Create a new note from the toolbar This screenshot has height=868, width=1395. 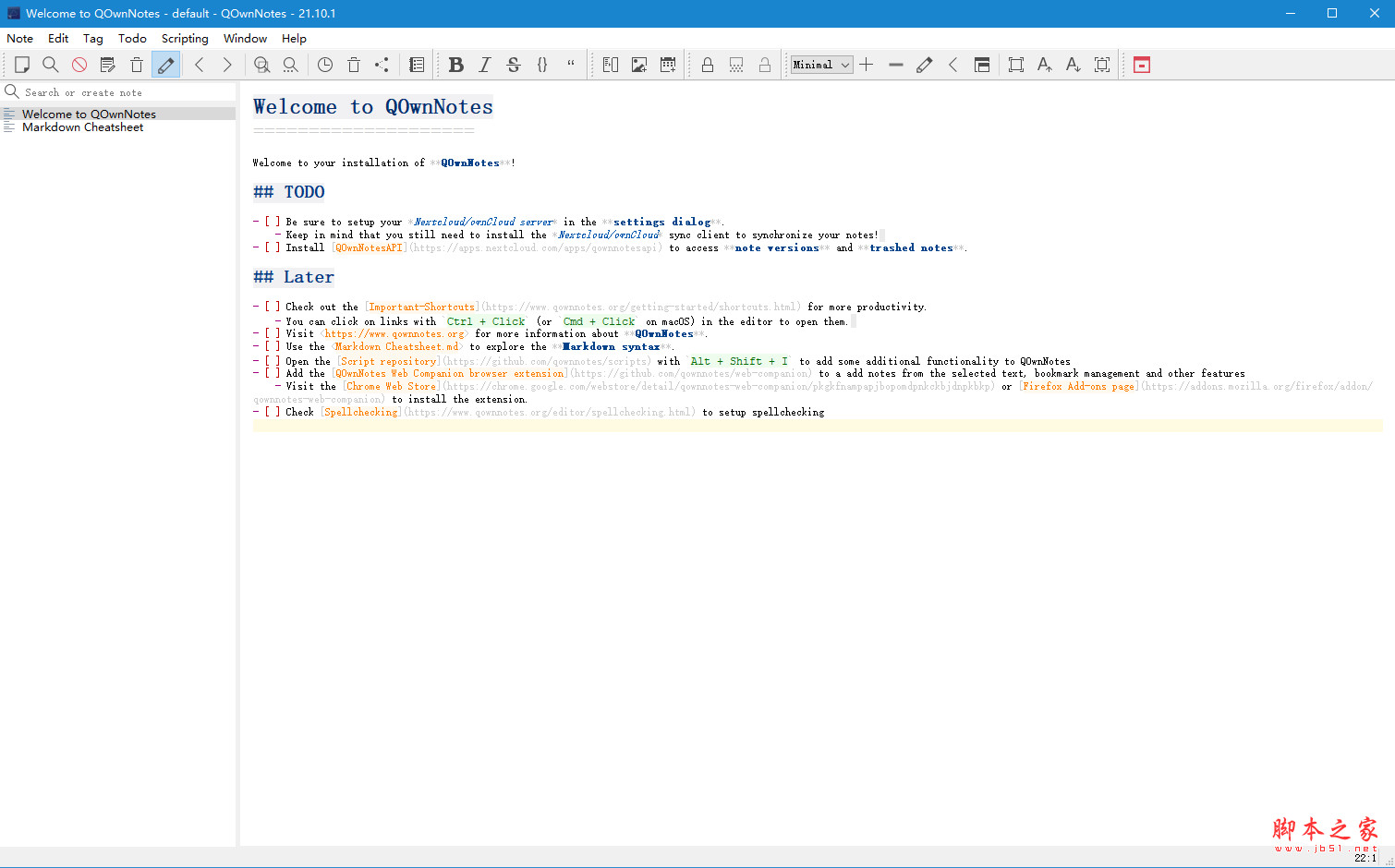coord(22,65)
